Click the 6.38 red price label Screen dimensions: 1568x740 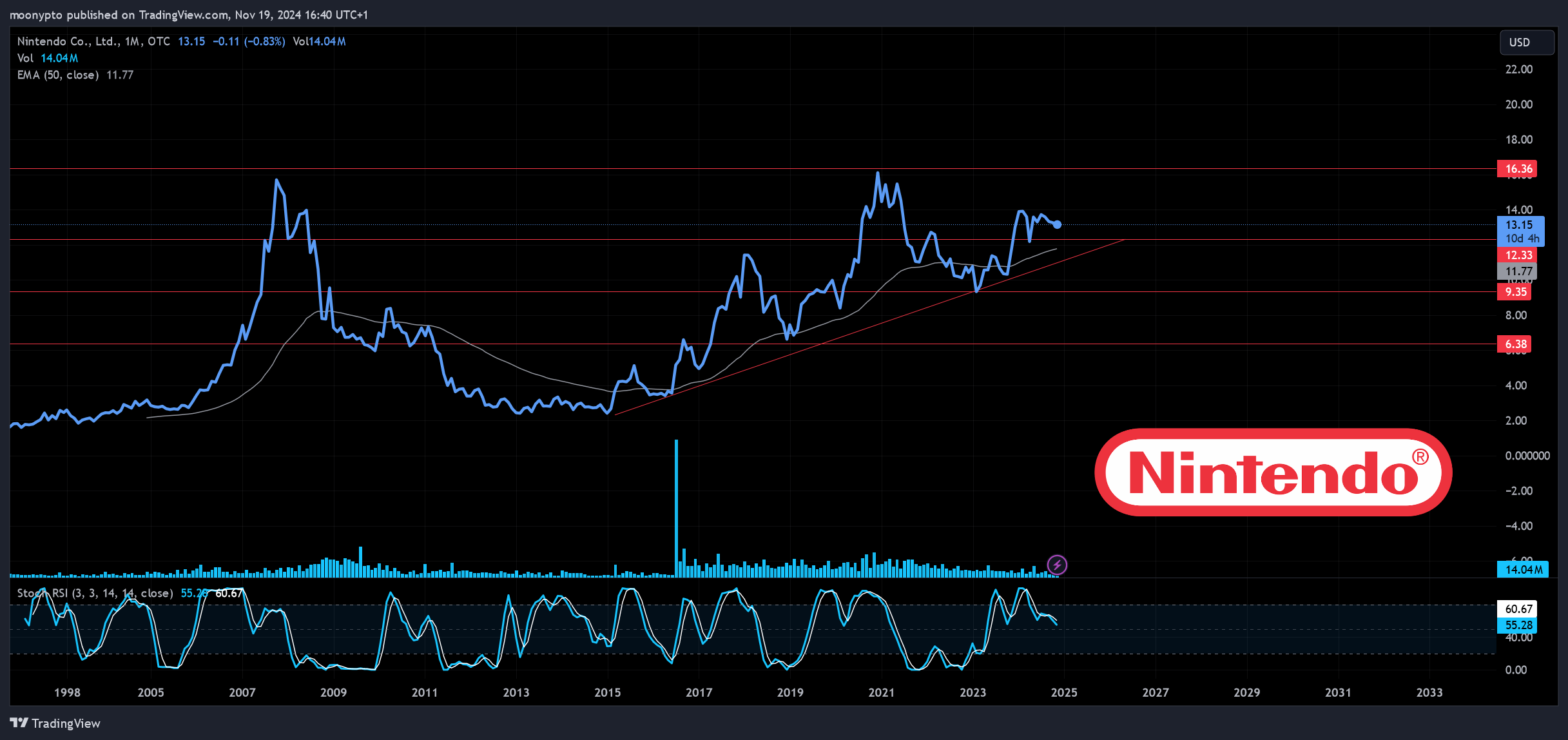(1514, 344)
